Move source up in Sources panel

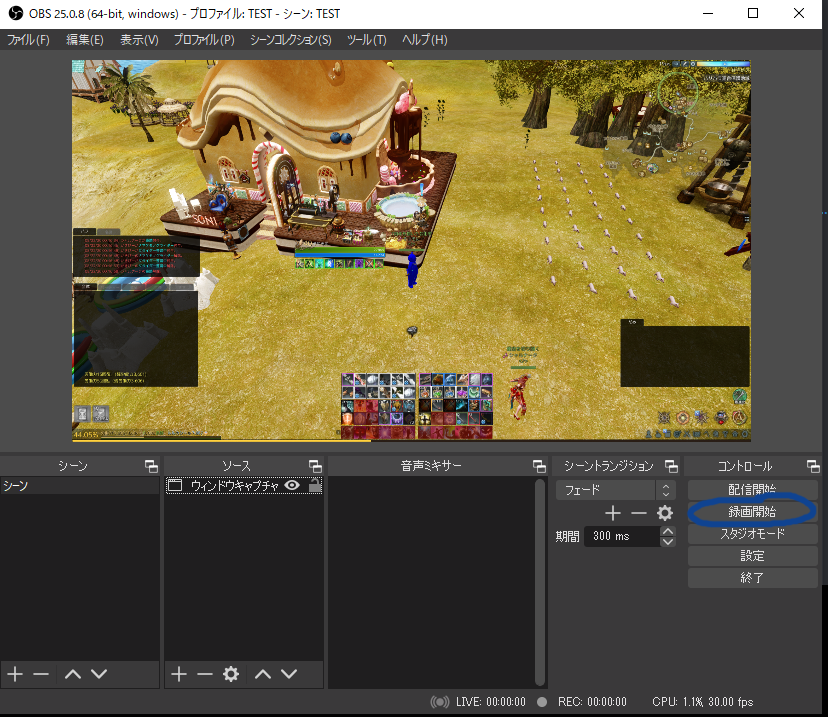pyautogui.click(x=262, y=674)
